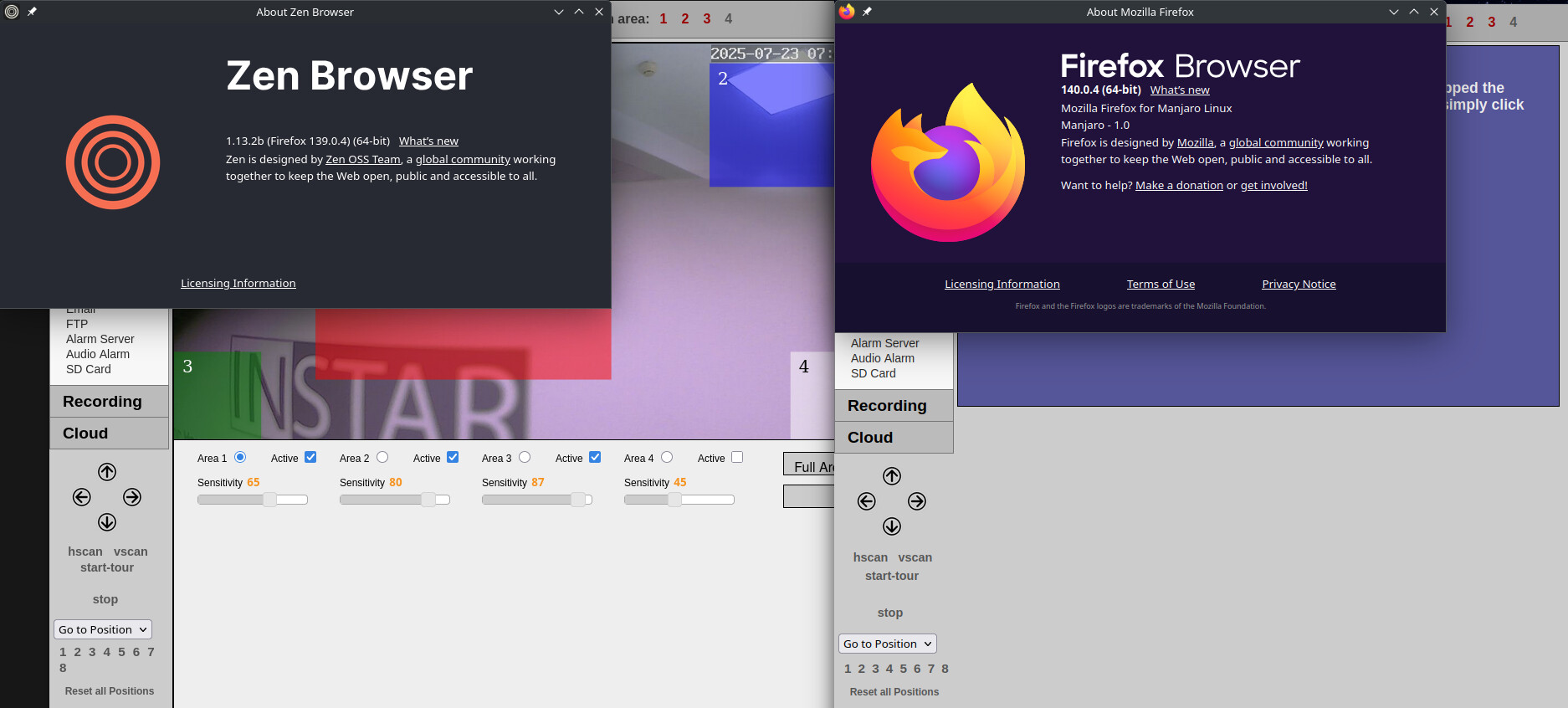Click the Zen Browser title bar app icon
The height and width of the screenshot is (708, 1568).
[12, 12]
